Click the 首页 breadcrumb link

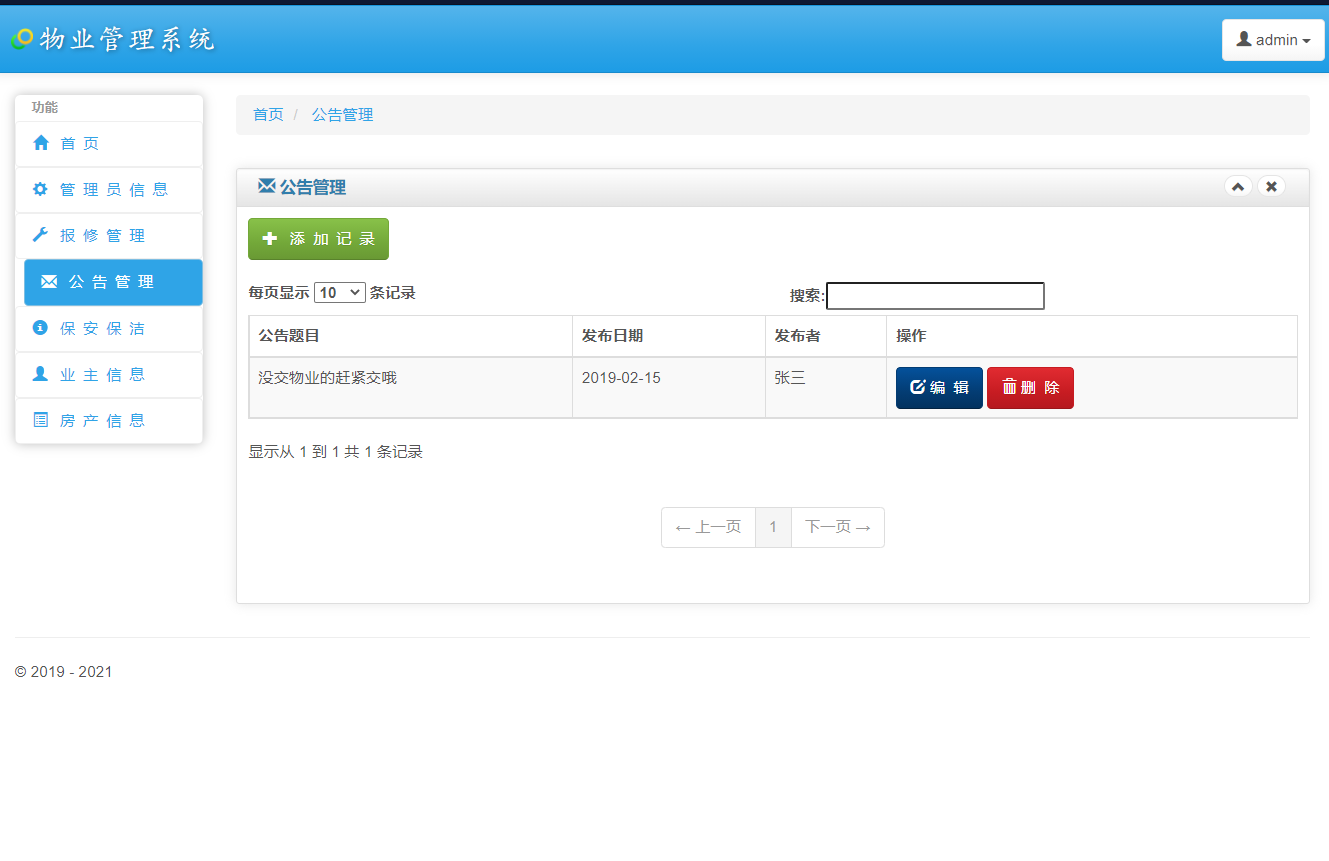click(268, 114)
